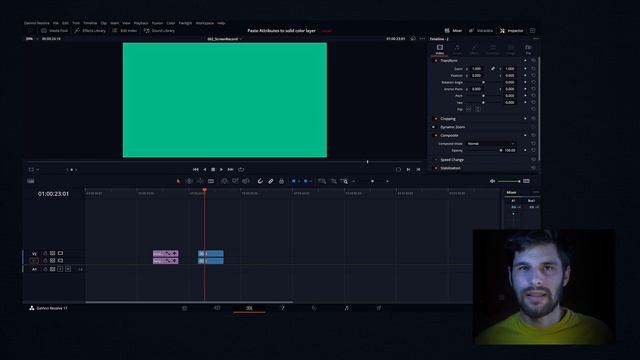640x360 pixels.
Task: Toggle the Mixer panel button
Action: point(453,31)
